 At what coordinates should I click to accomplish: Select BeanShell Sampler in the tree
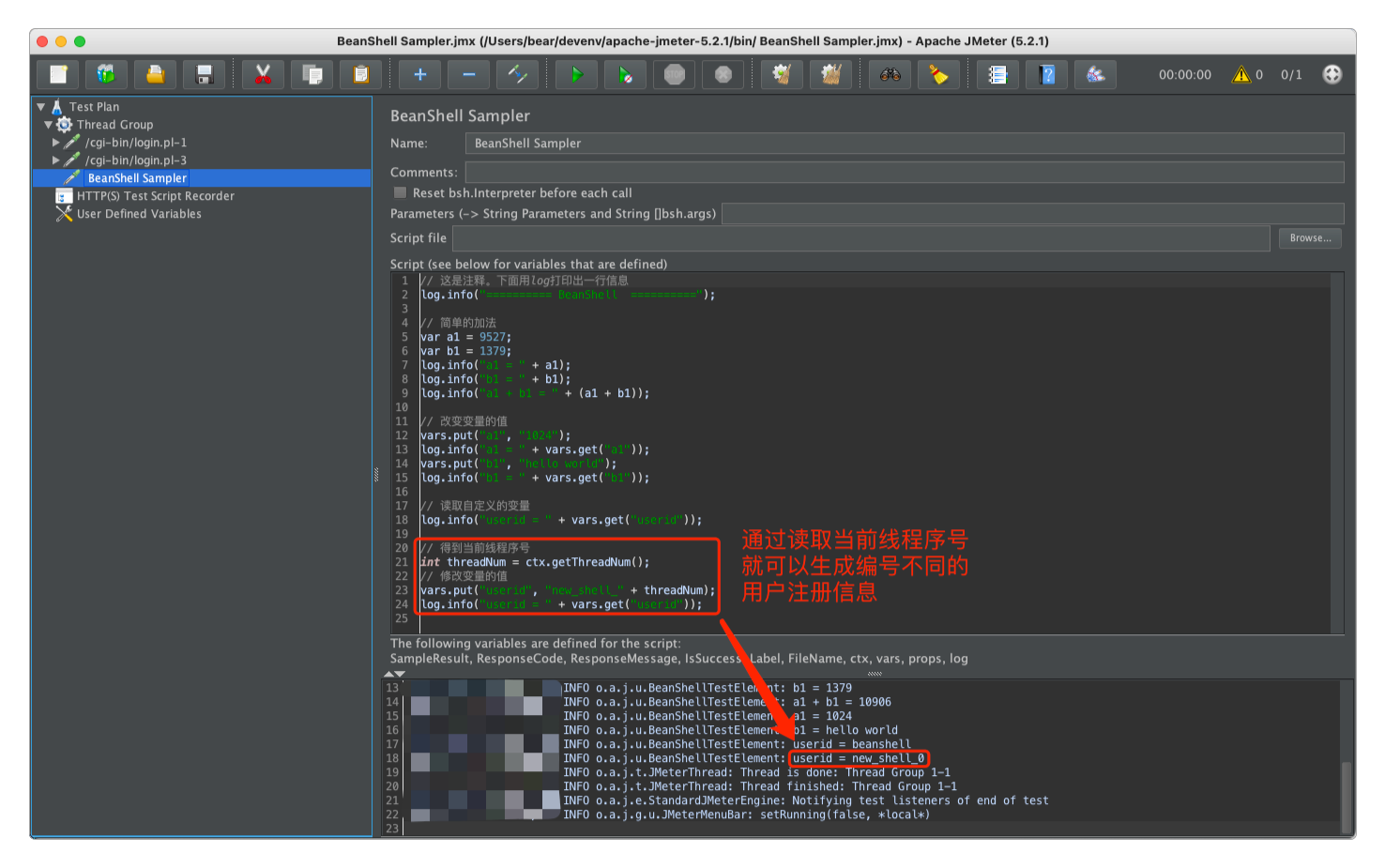(137, 178)
